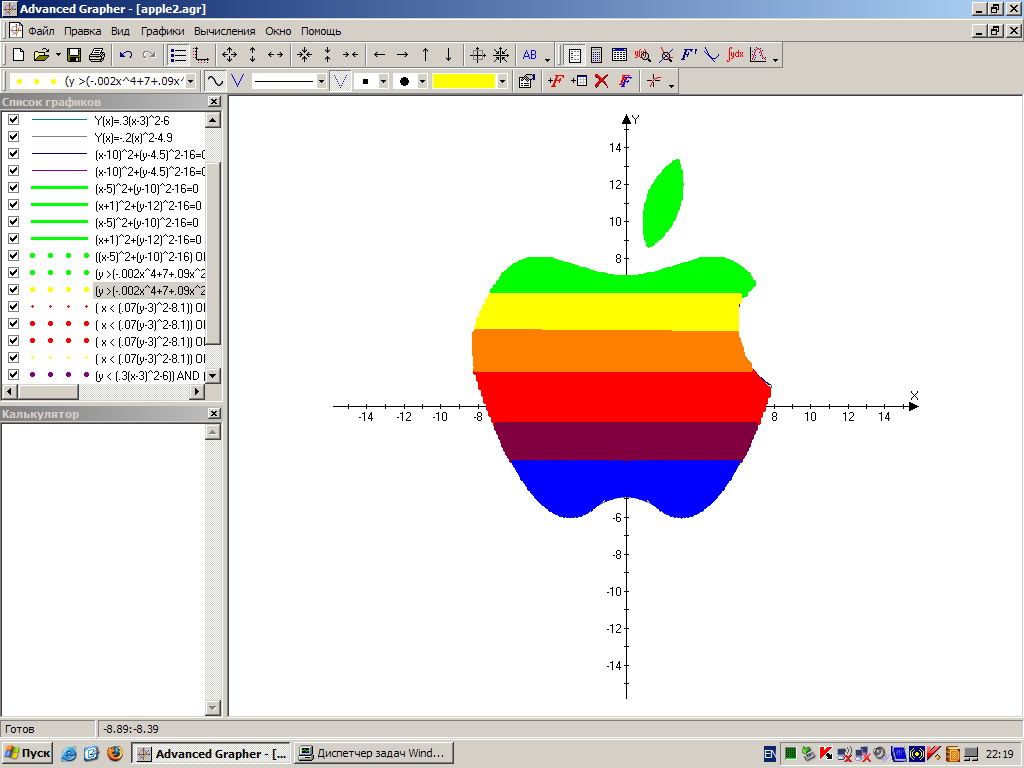Click the undo arrow icon
This screenshot has height=768, width=1024.
126,55
